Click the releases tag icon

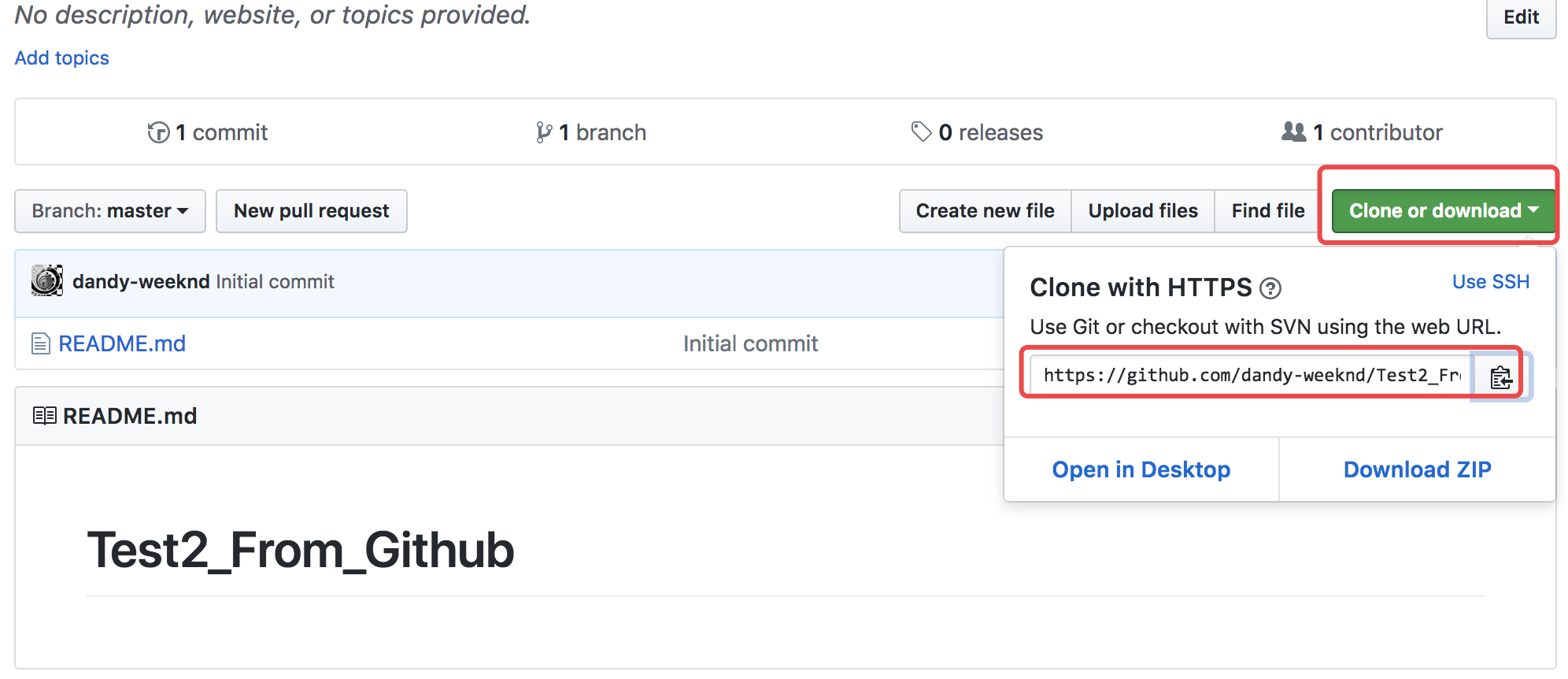point(921,132)
